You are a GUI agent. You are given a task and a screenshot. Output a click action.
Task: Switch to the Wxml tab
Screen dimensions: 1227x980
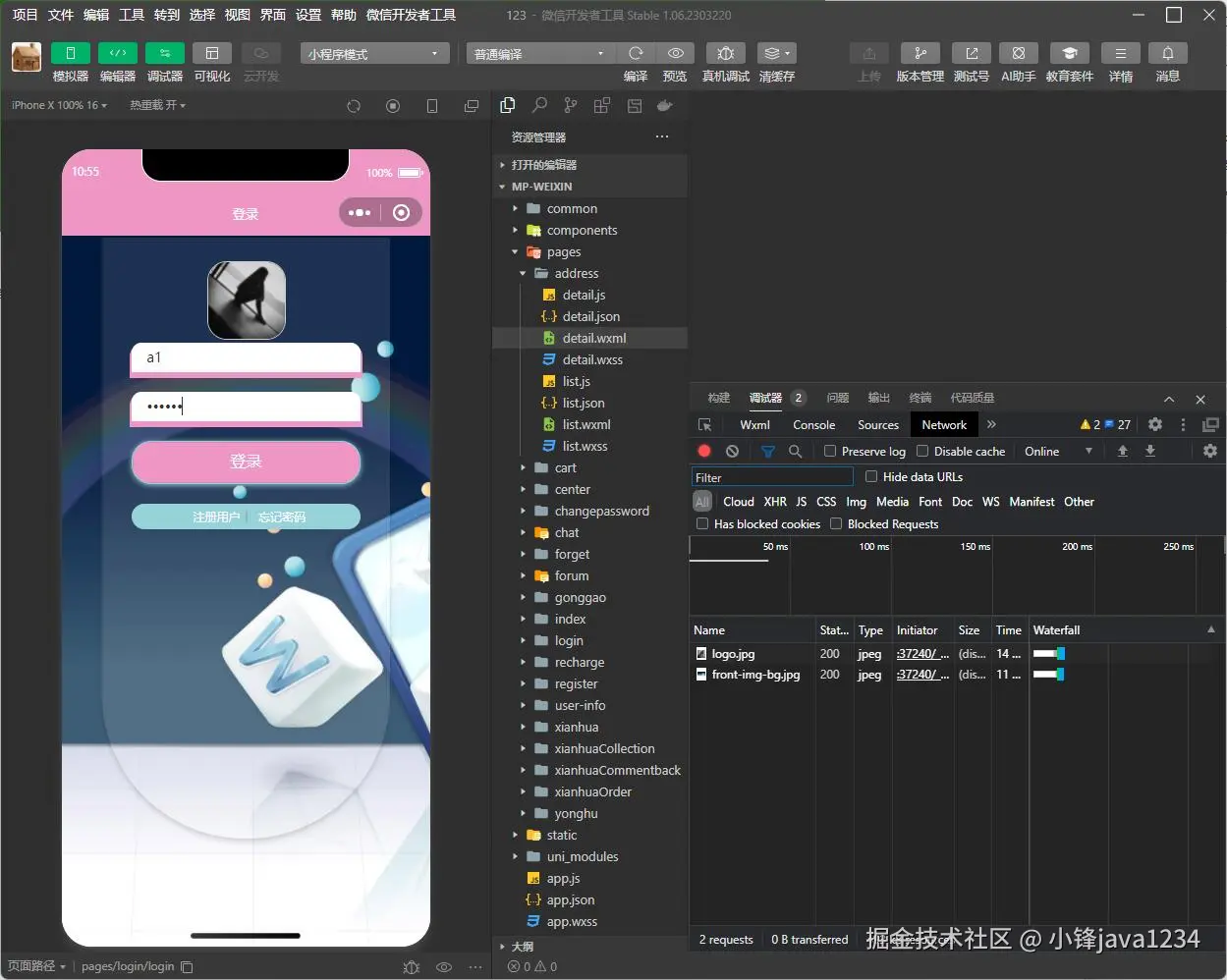point(755,425)
